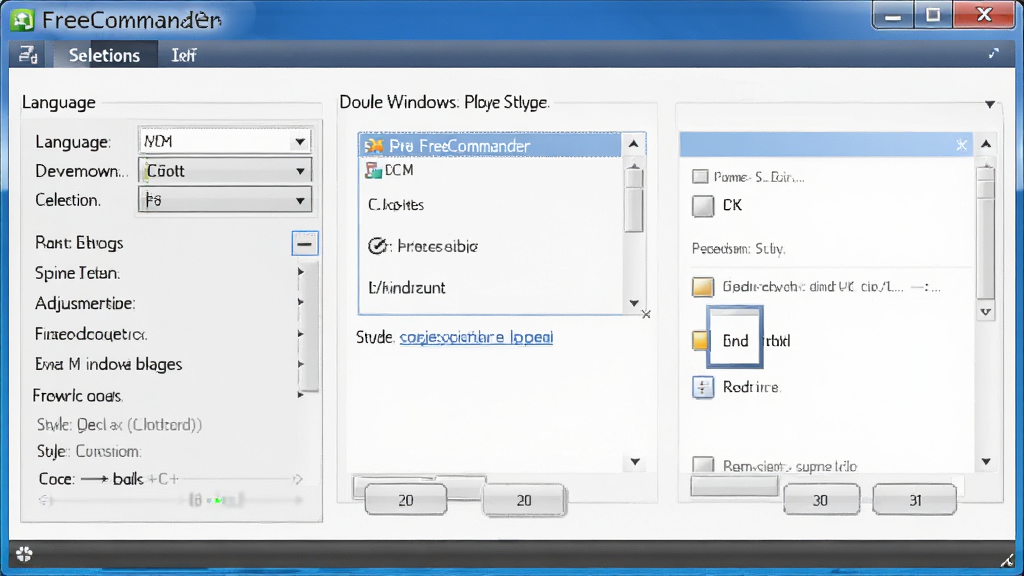This screenshot has width=1024, height=576.
Task: Click the wide blank button below Remxient checkbox
Action: [735, 486]
